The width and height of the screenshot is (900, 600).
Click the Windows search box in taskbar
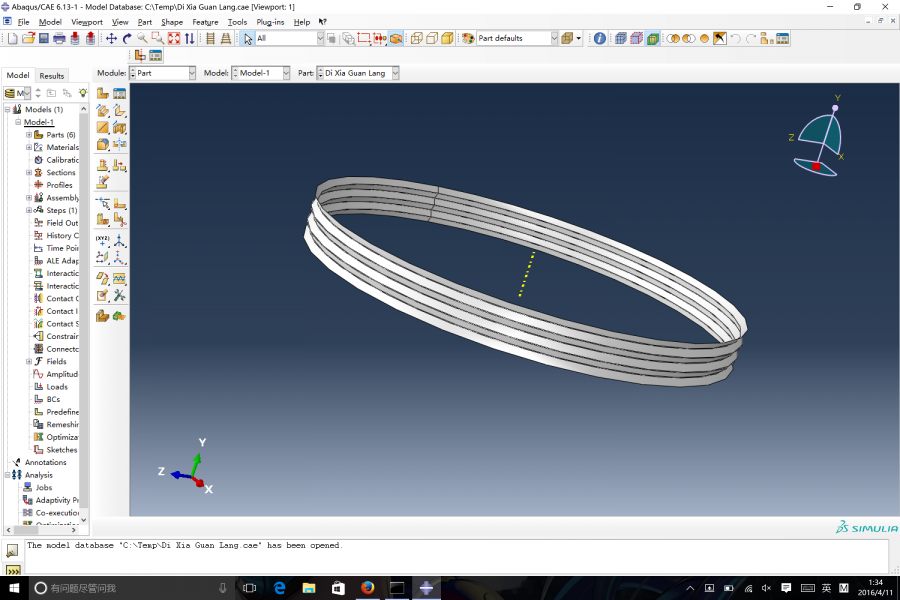coord(120,588)
